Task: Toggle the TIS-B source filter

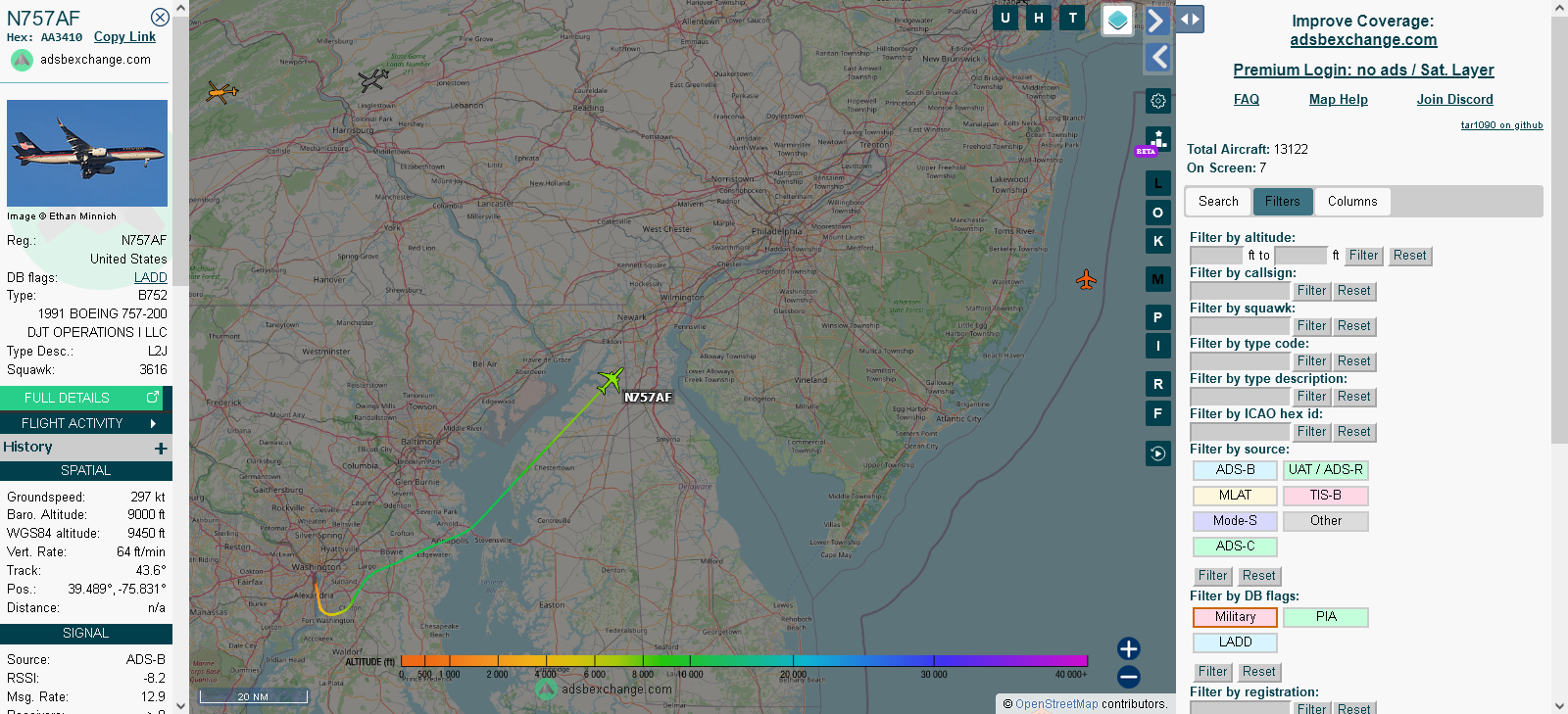Action: 1326,496
